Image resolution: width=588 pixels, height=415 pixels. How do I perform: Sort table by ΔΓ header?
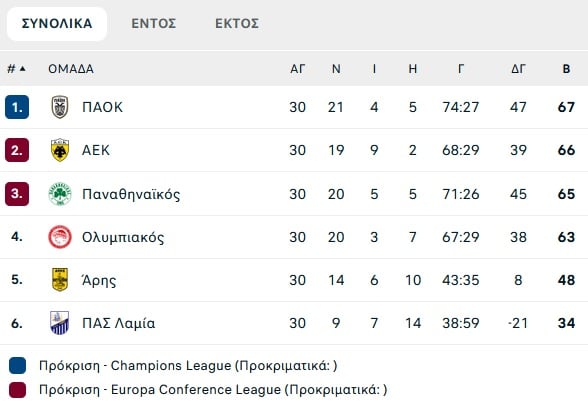518,69
